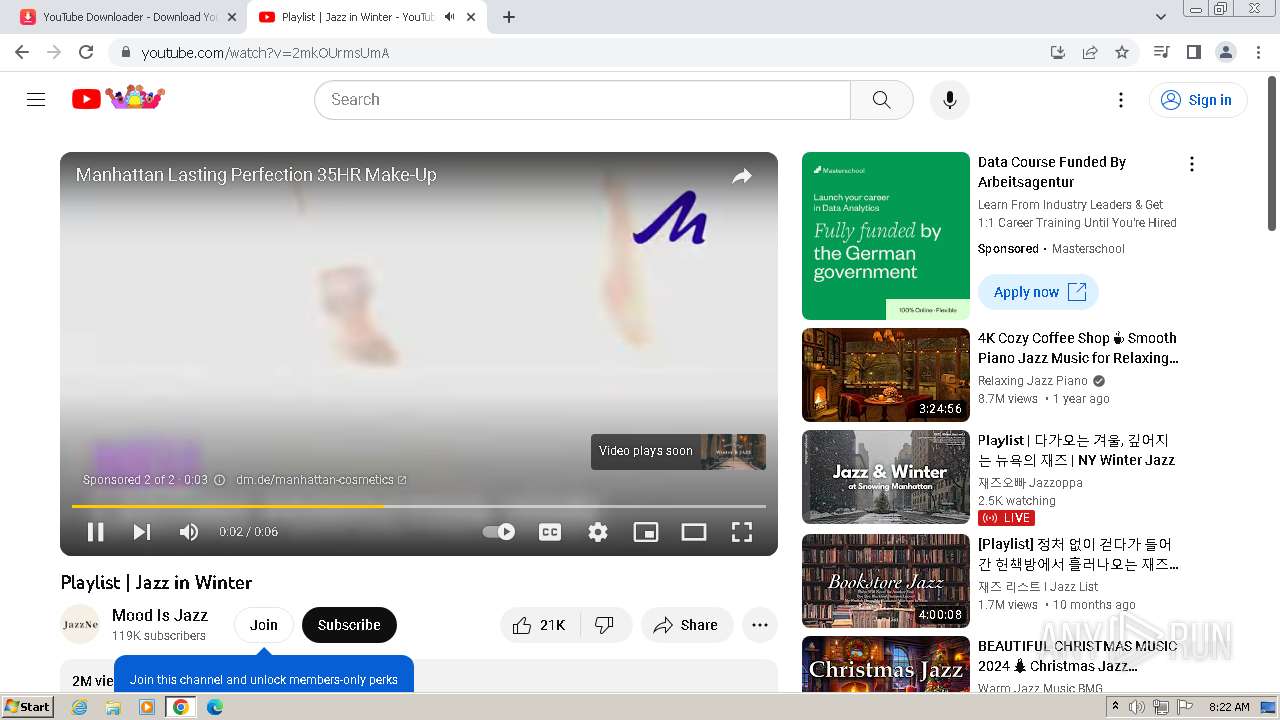Open Jazz & Winter live stream thumbnail

click(x=886, y=477)
